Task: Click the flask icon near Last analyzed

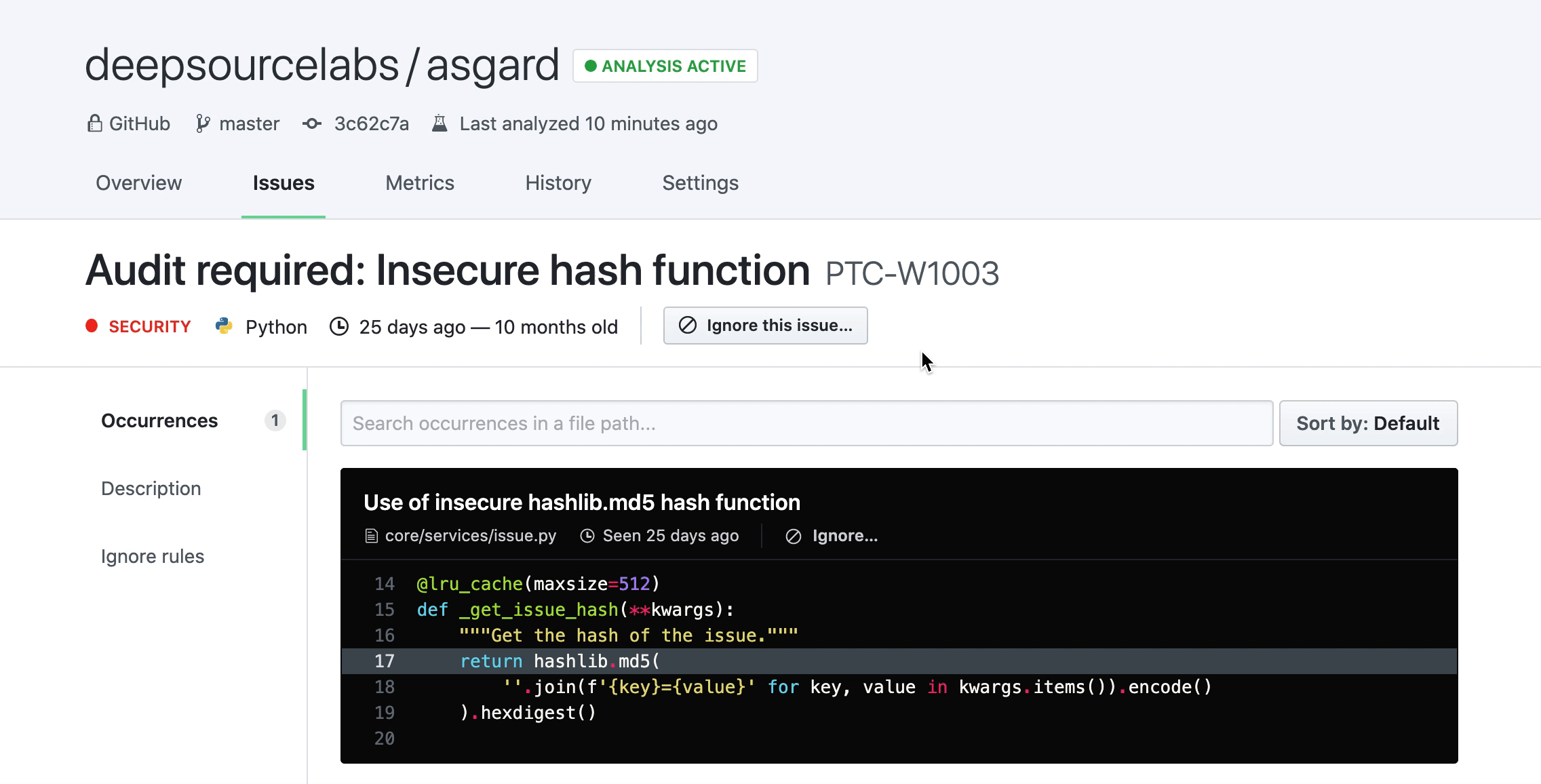Action: click(440, 123)
